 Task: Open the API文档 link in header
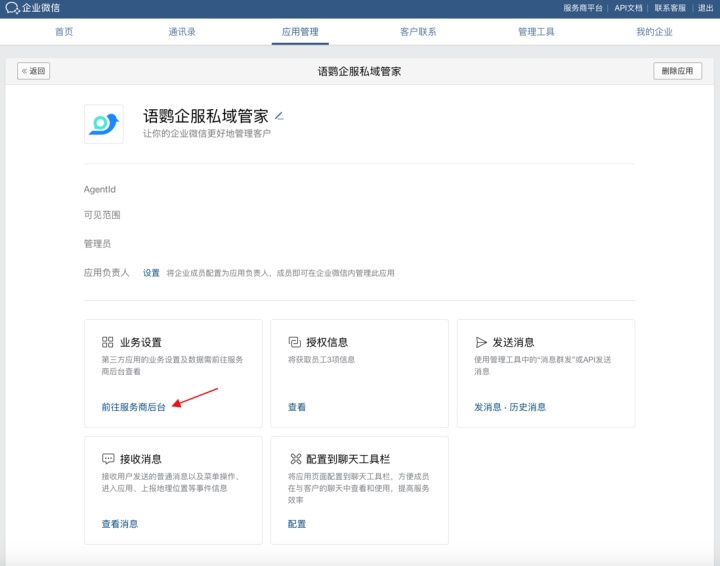pos(628,8)
